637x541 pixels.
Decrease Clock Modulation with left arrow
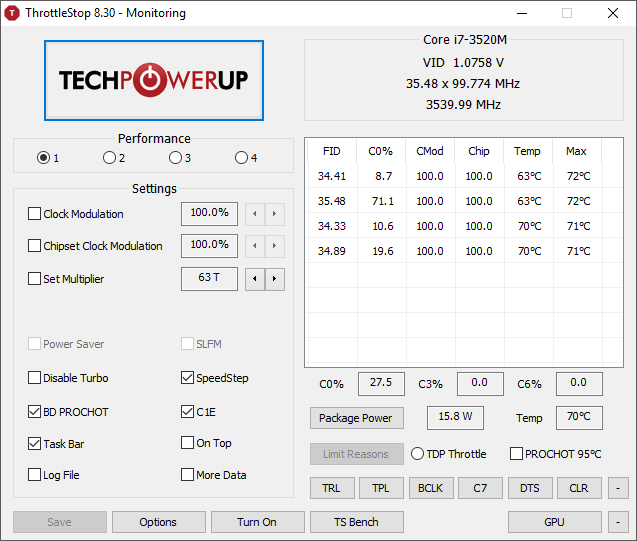pos(255,214)
